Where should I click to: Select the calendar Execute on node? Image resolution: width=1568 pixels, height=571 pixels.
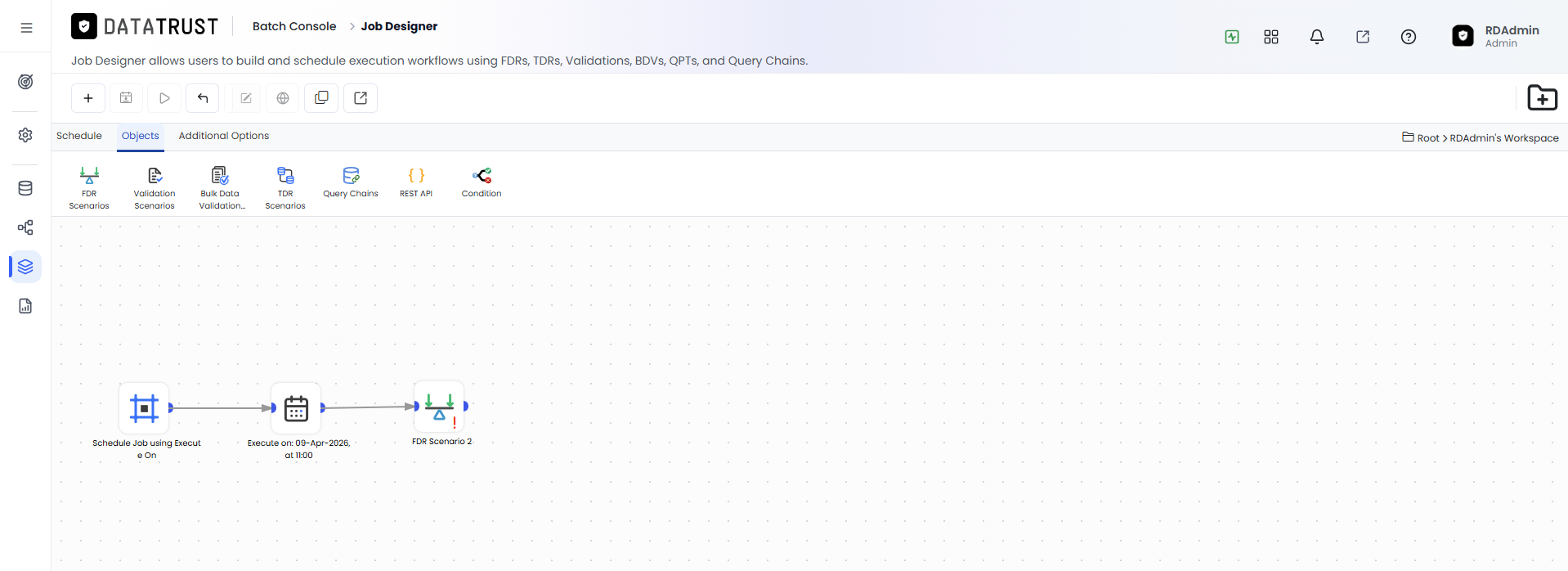point(296,407)
